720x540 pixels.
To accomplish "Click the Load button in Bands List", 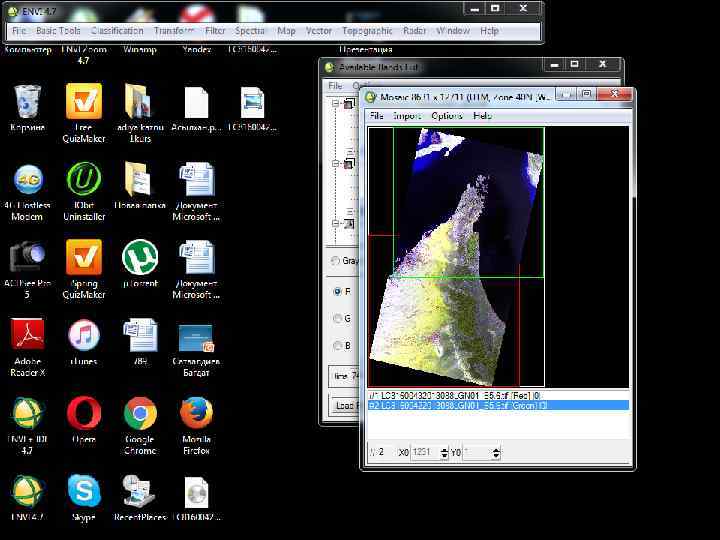I will 344,405.
